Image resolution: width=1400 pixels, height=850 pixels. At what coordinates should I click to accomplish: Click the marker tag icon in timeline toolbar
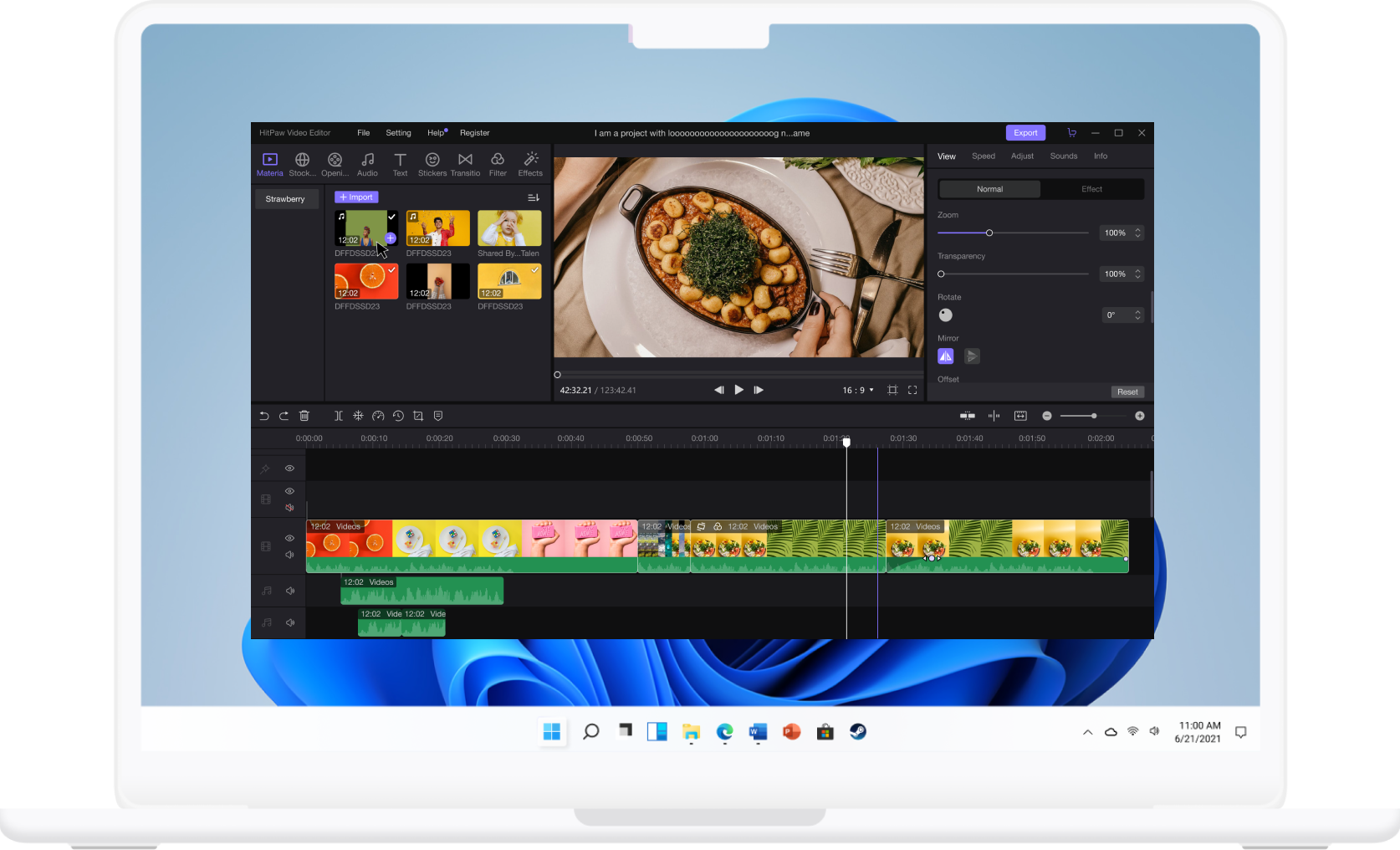(438, 416)
